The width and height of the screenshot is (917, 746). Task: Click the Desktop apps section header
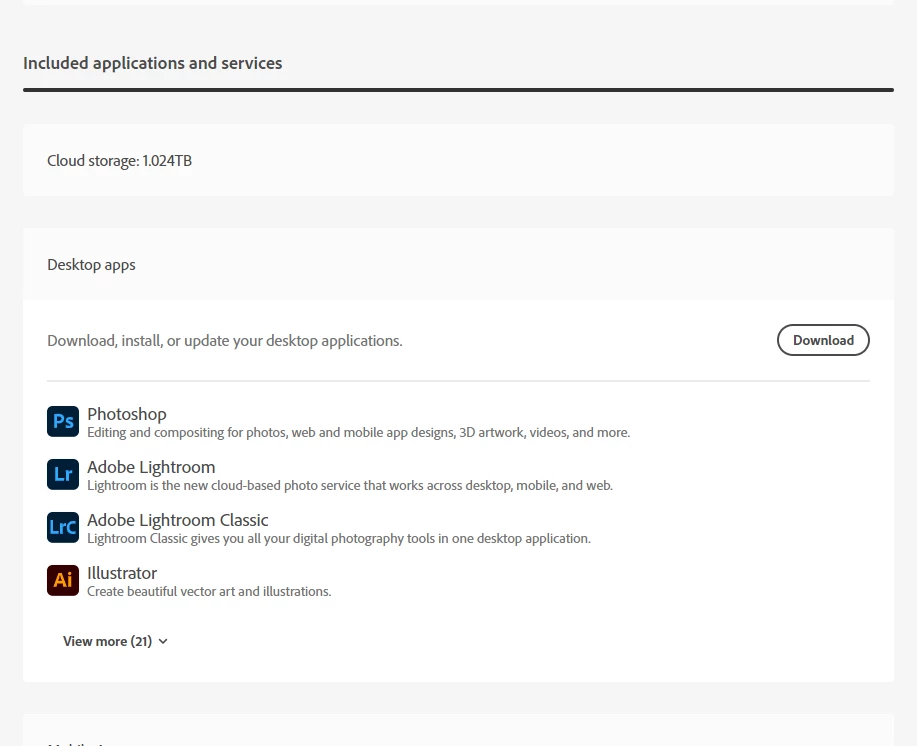91,265
